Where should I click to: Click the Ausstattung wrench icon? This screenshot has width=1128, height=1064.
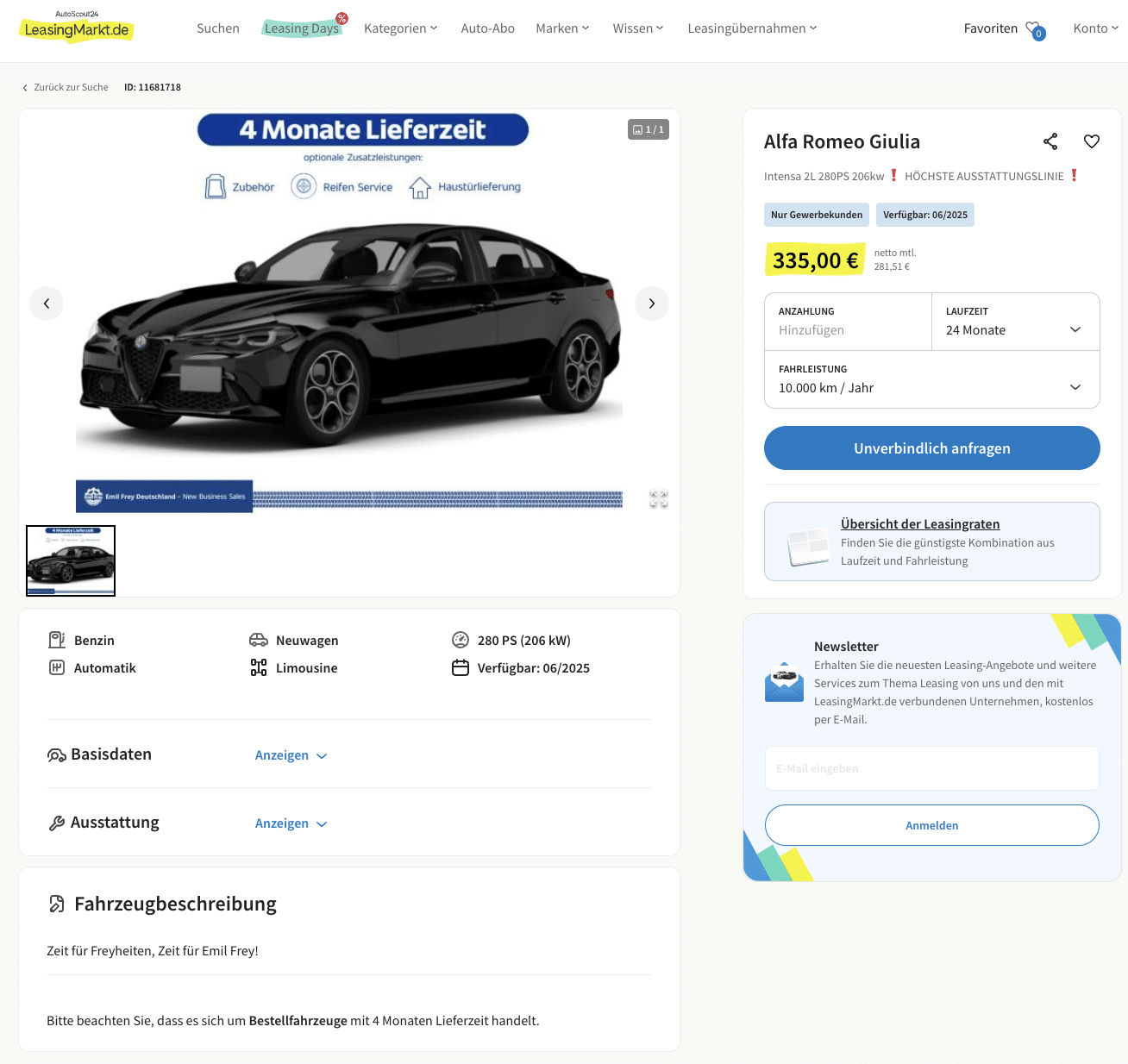(57, 823)
